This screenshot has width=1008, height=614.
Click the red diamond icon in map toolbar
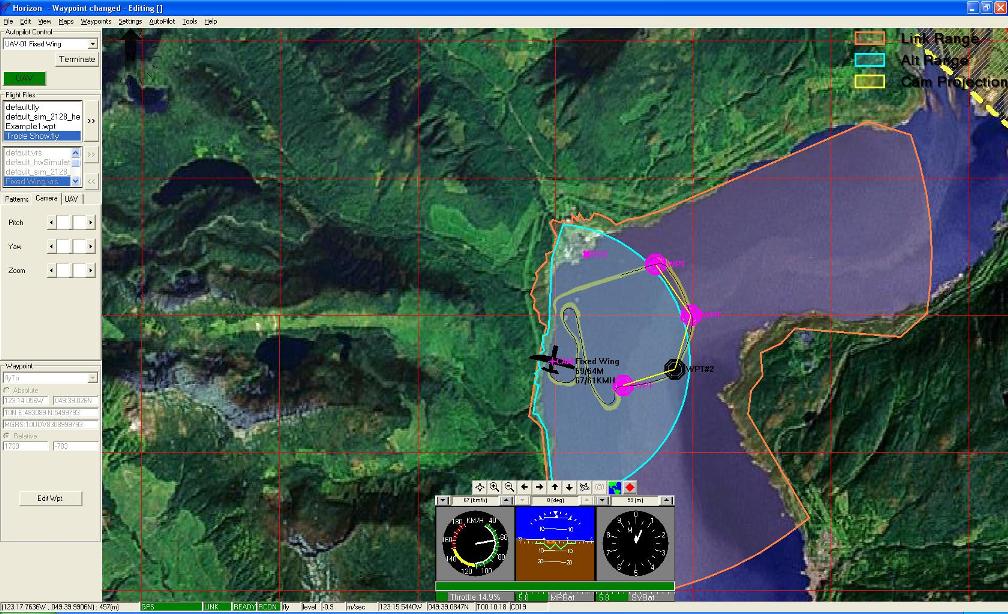630,487
